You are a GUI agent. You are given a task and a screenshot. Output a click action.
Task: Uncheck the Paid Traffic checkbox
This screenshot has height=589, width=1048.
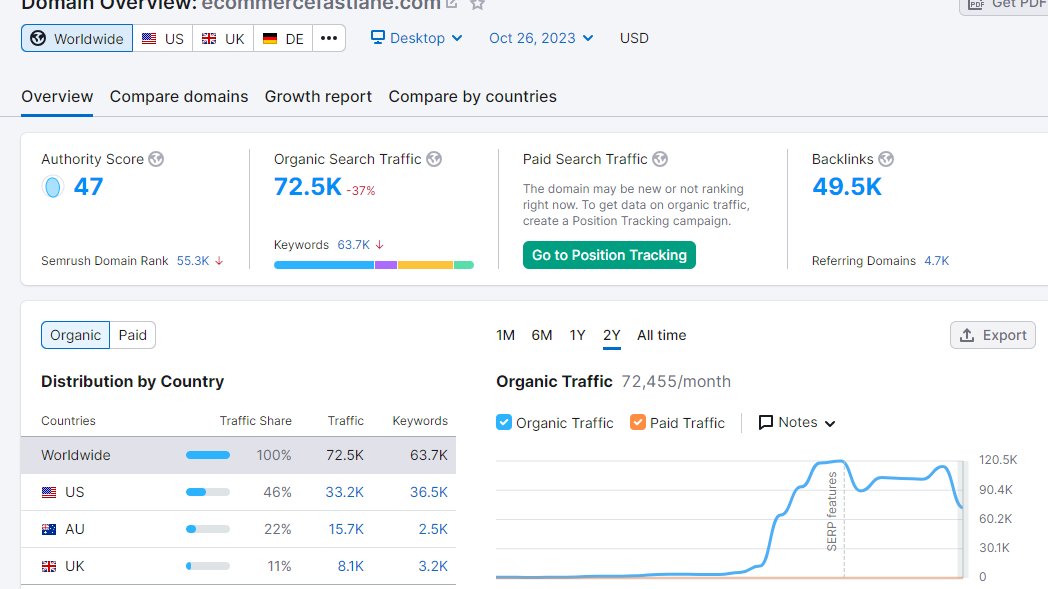click(x=638, y=423)
